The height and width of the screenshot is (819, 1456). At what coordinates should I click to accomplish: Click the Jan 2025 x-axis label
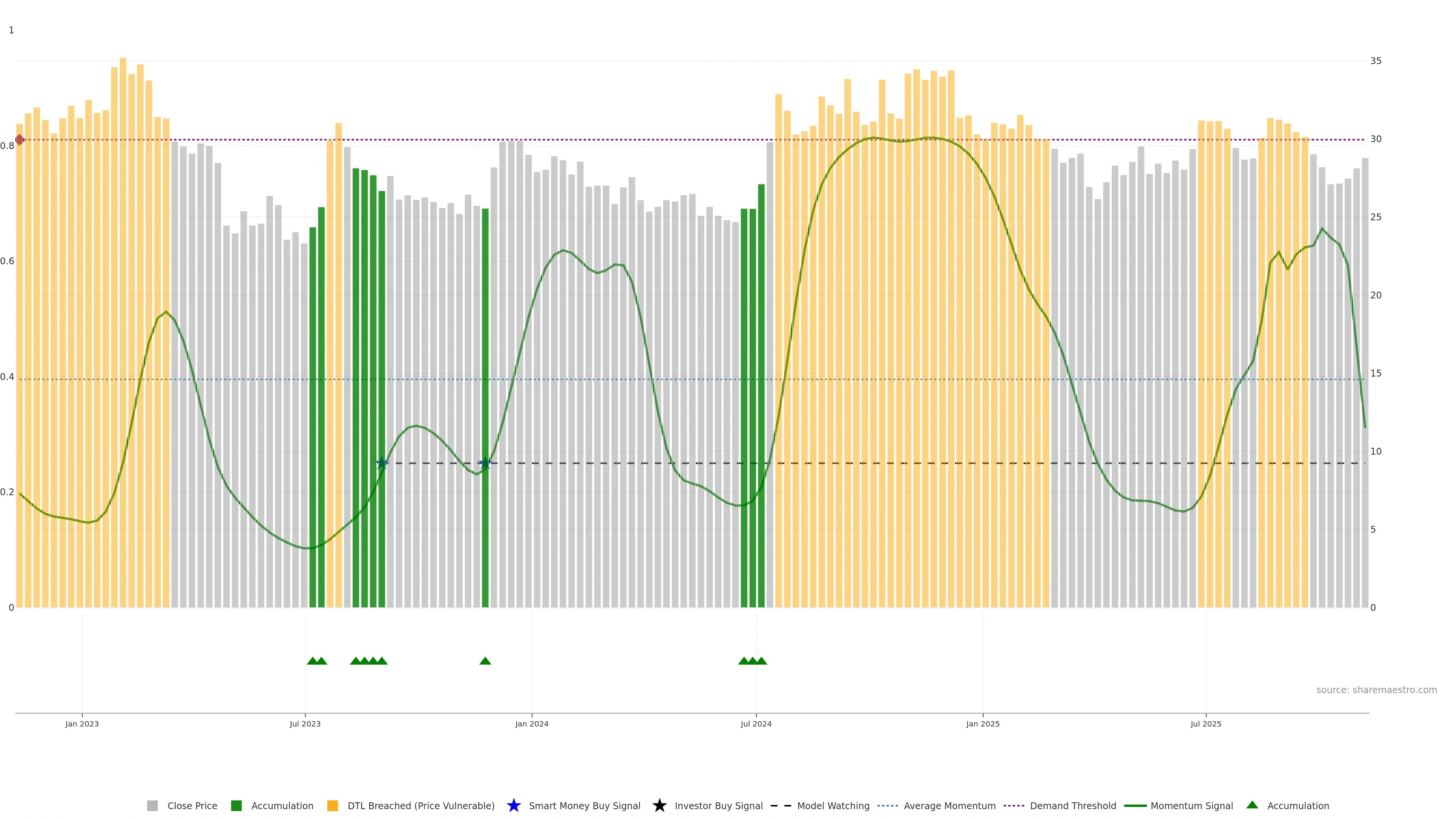[982, 723]
